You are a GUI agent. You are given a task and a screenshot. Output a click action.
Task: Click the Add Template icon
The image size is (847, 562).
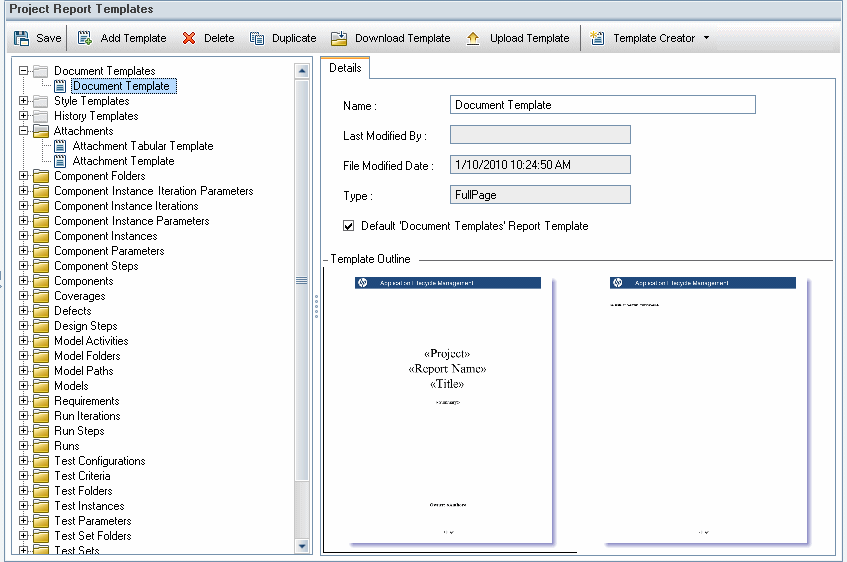coord(85,39)
